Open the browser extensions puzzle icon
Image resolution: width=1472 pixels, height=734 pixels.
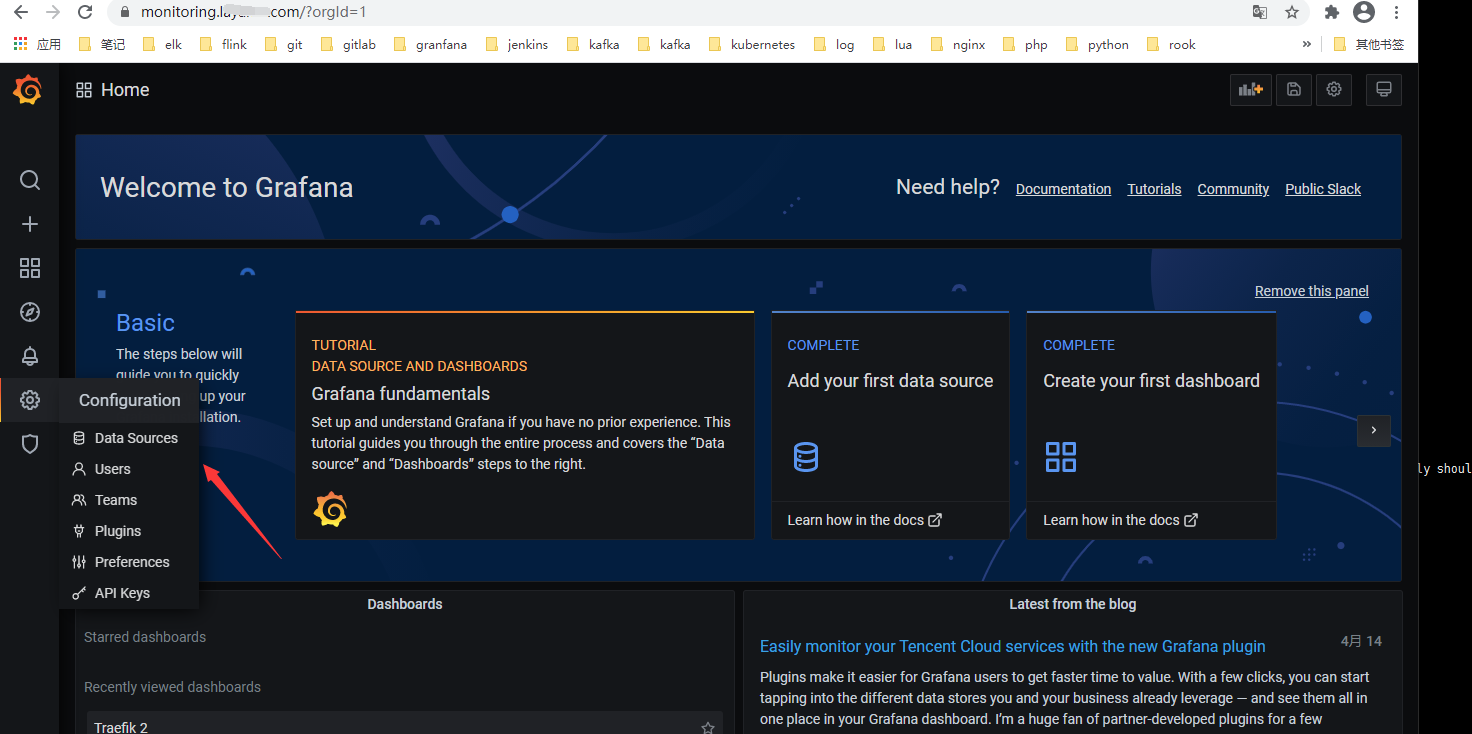click(x=1332, y=12)
